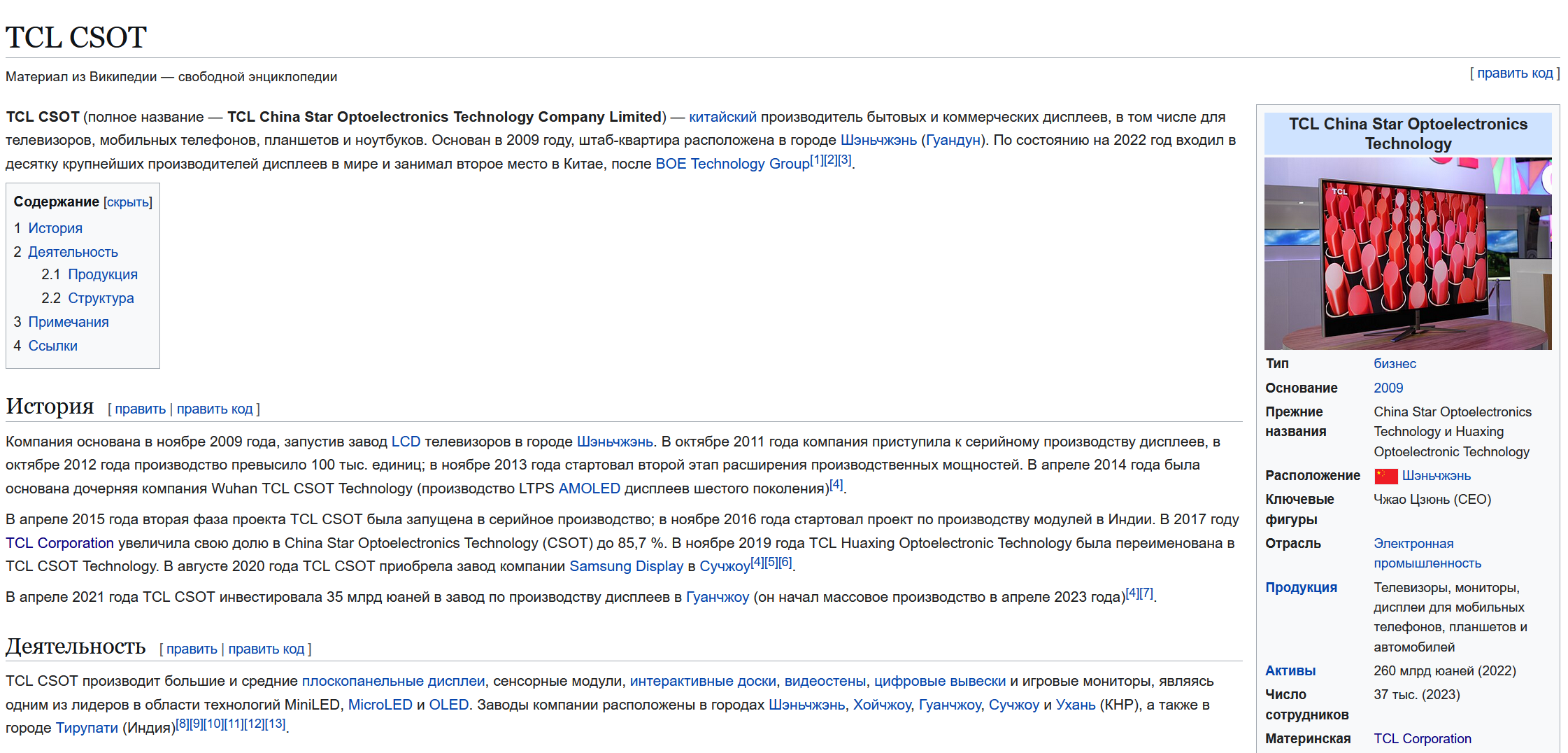This screenshot has width=1568, height=753.
Task: Click the infobox value '260 млрд юаней (2022)'
Action: [1445, 671]
